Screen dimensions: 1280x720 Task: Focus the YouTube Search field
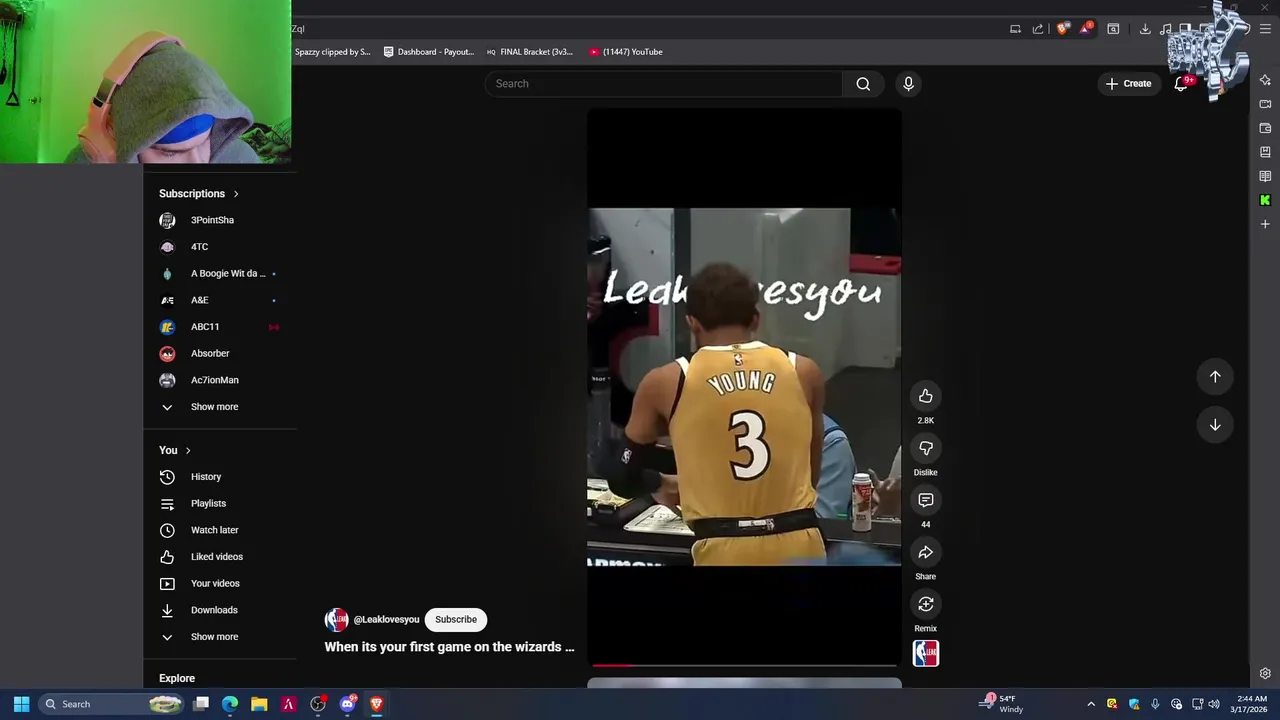[x=664, y=84]
